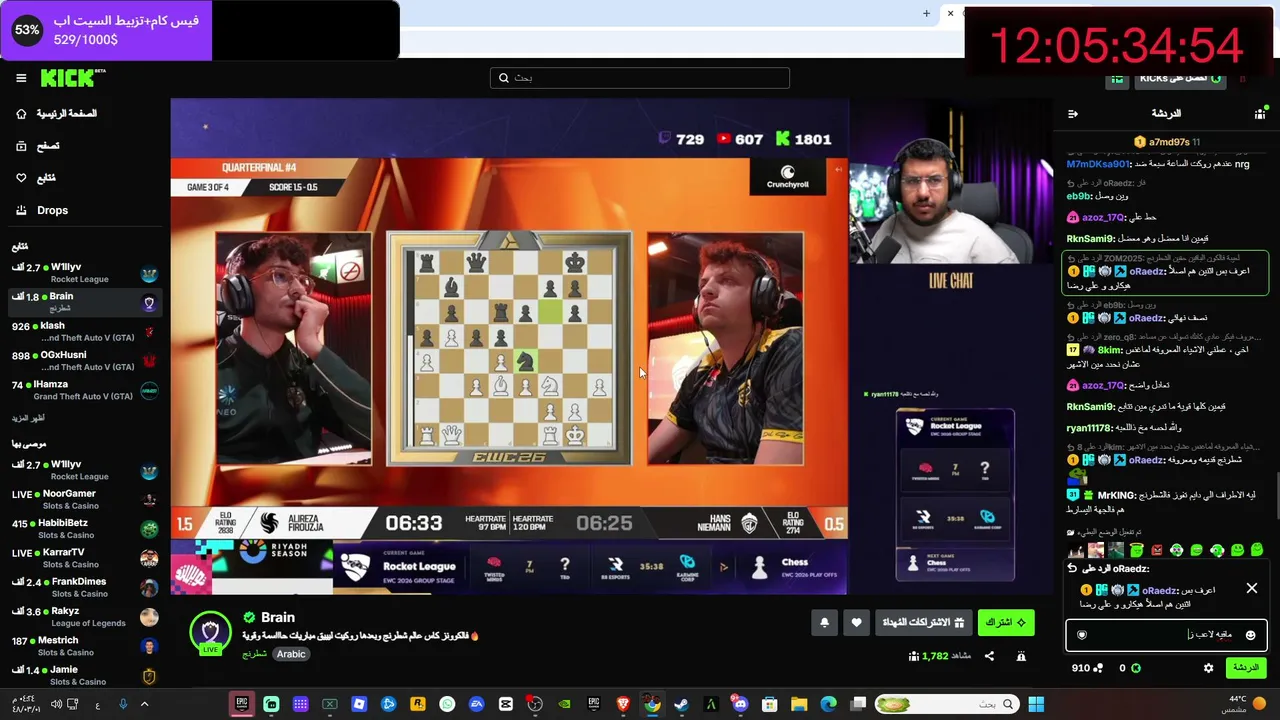Open Microsoft Edge from taskbar
Image resolution: width=1280 pixels, height=720 pixels.
828,704
